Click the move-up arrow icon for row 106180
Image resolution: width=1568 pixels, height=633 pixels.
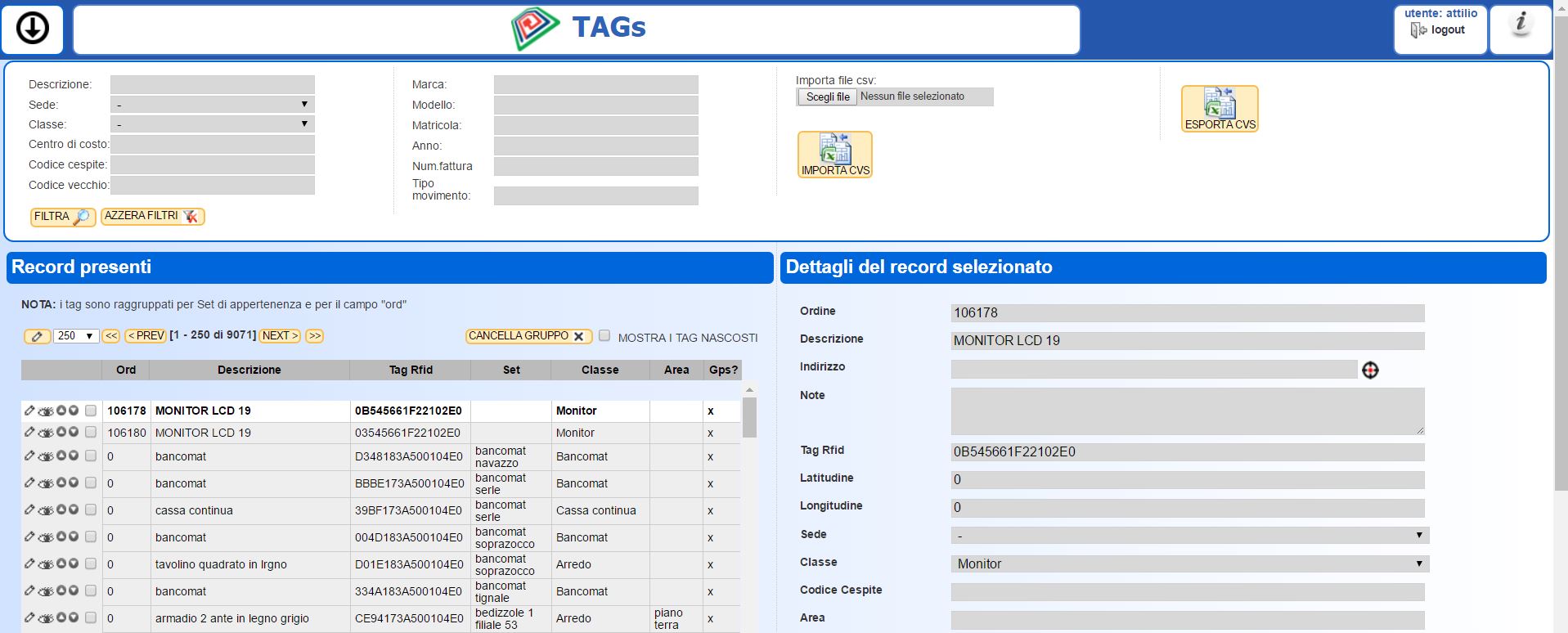coord(61,432)
